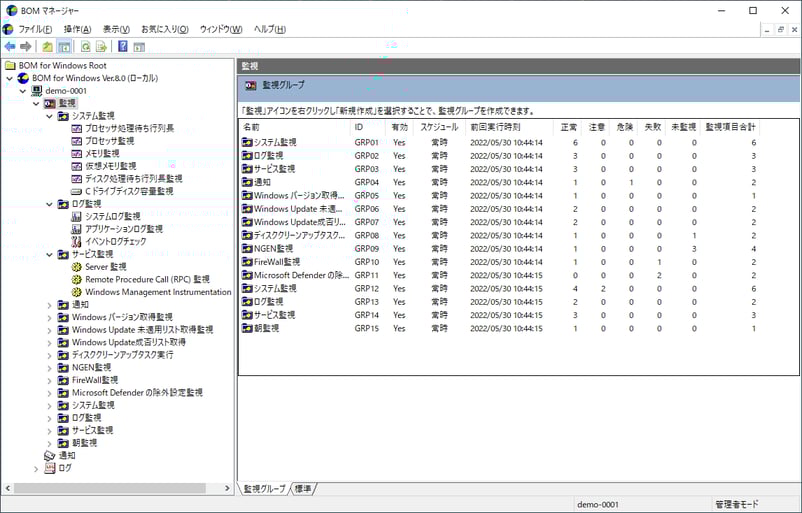This screenshot has height=513, width=802.
Task: Switch to the 標準 tab
Action: pyautogui.click(x=303, y=489)
